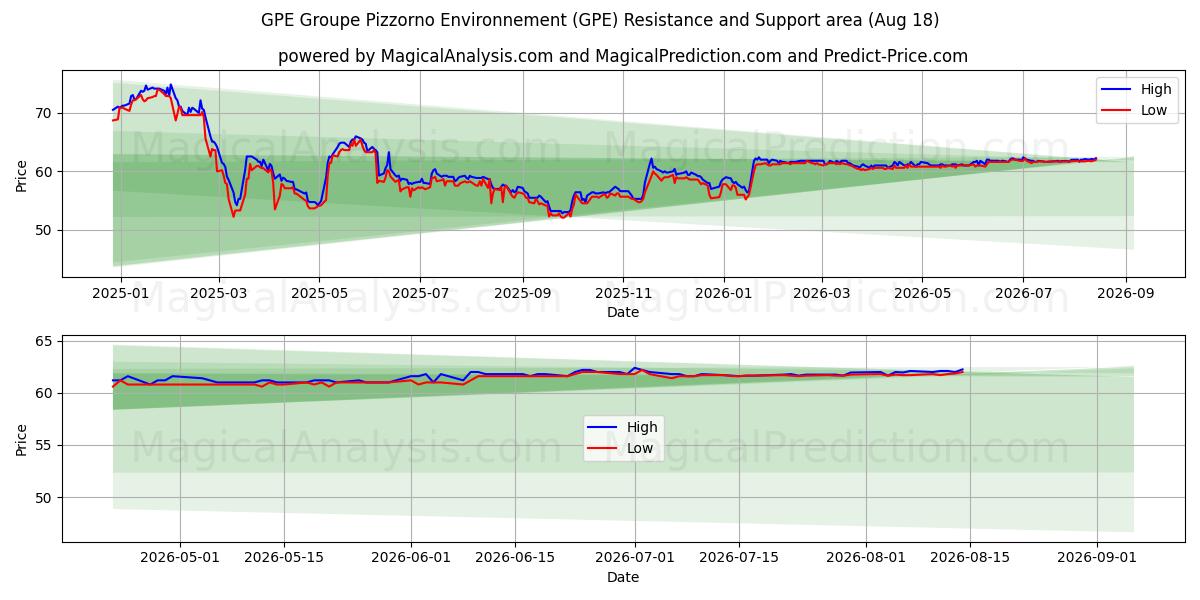1200x600 pixels.
Task: Click the 2026-08-15 tick label
Action: click(x=970, y=558)
